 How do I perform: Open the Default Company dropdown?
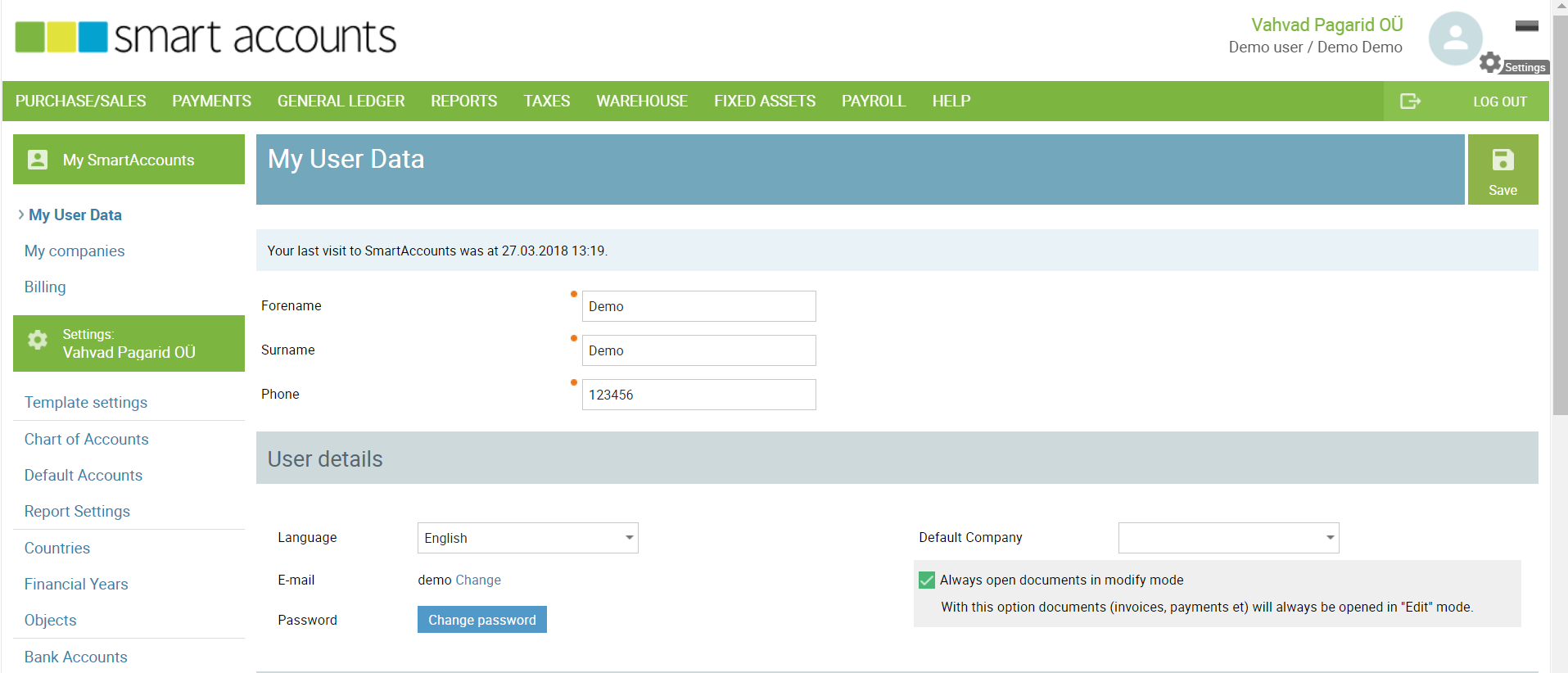tap(1228, 538)
